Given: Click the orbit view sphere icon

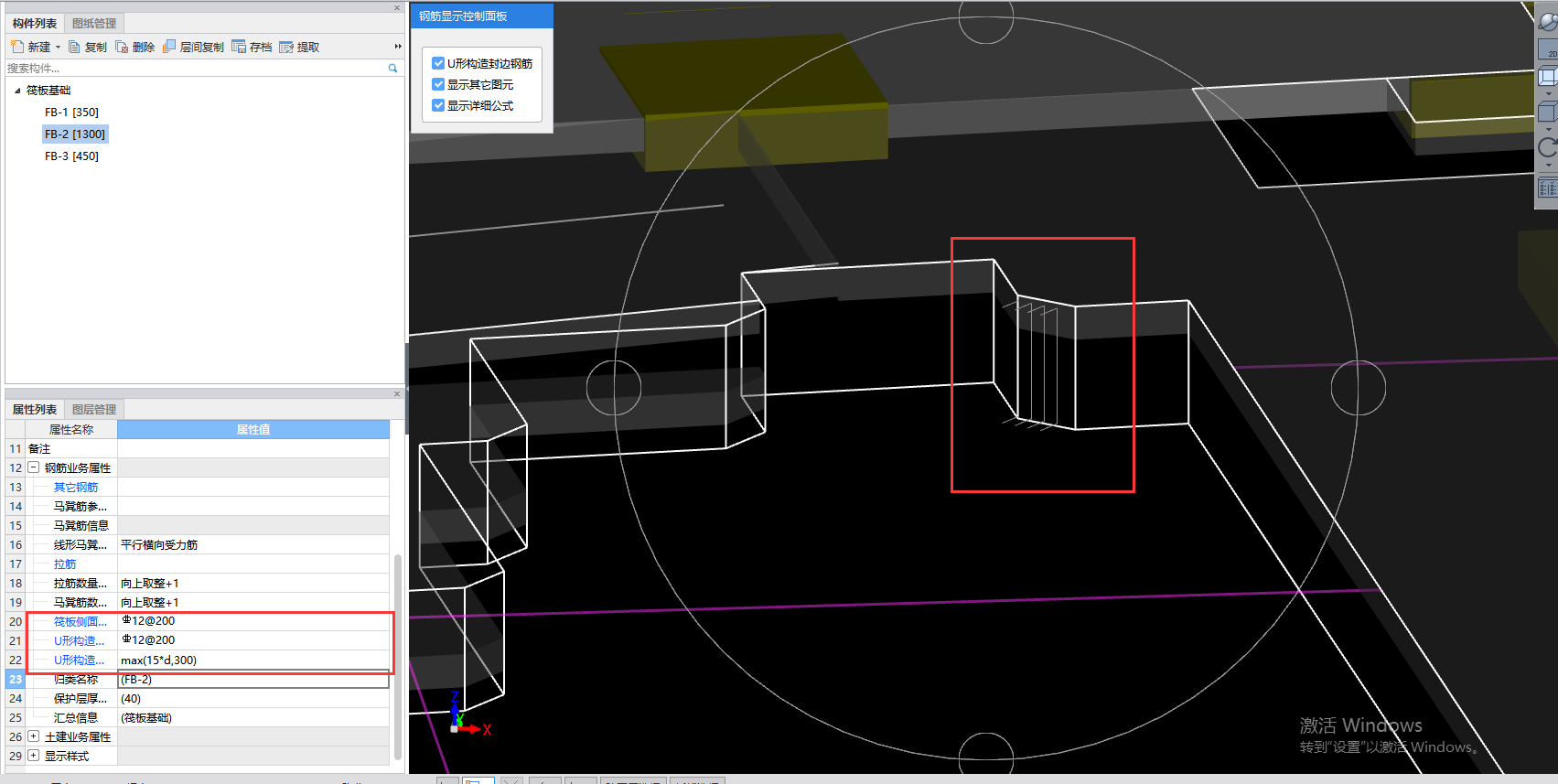Looking at the screenshot, I should pyautogui.click(x=1548, y=21).
